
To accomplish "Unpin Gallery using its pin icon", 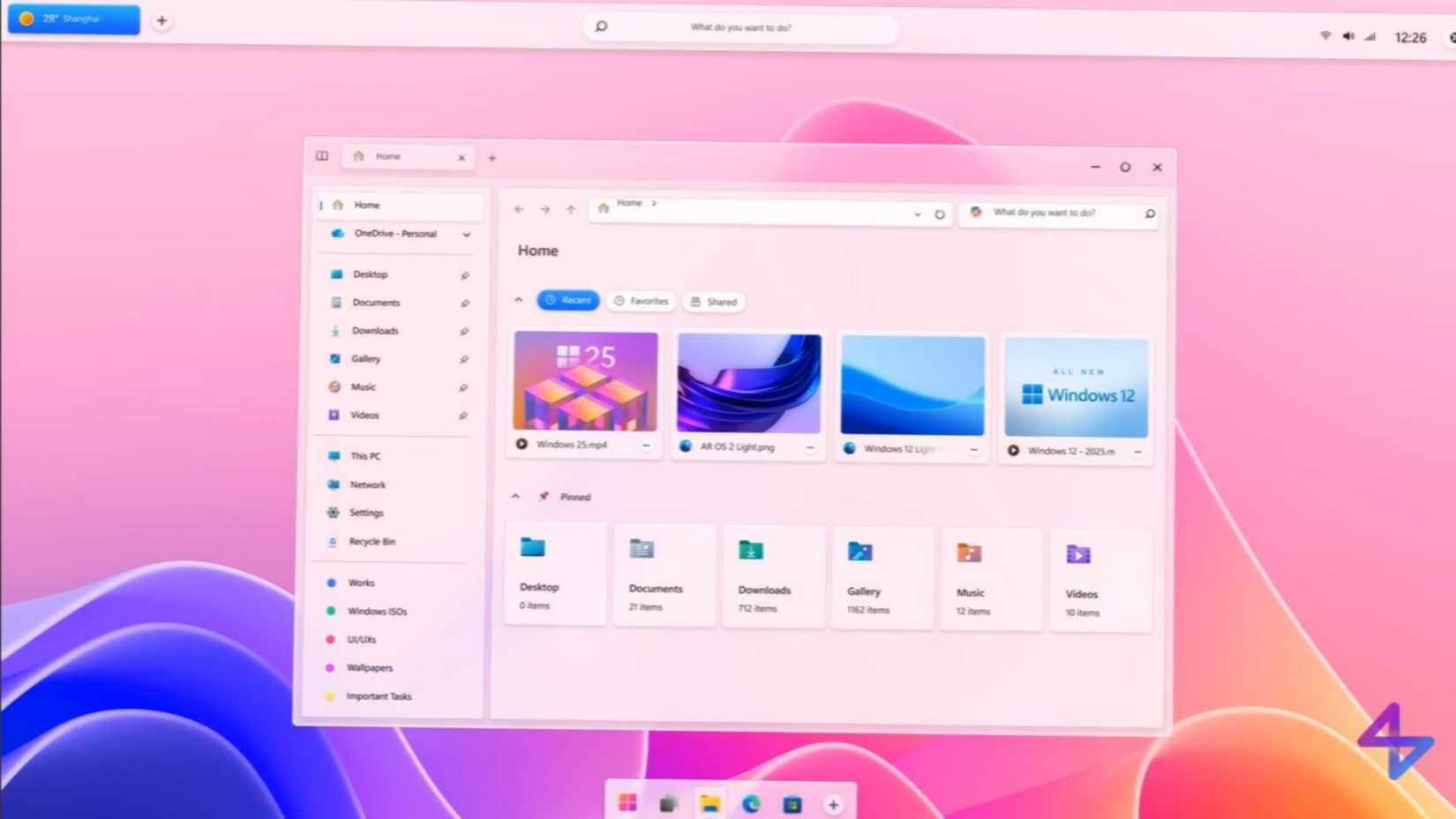I will point(463,360).
